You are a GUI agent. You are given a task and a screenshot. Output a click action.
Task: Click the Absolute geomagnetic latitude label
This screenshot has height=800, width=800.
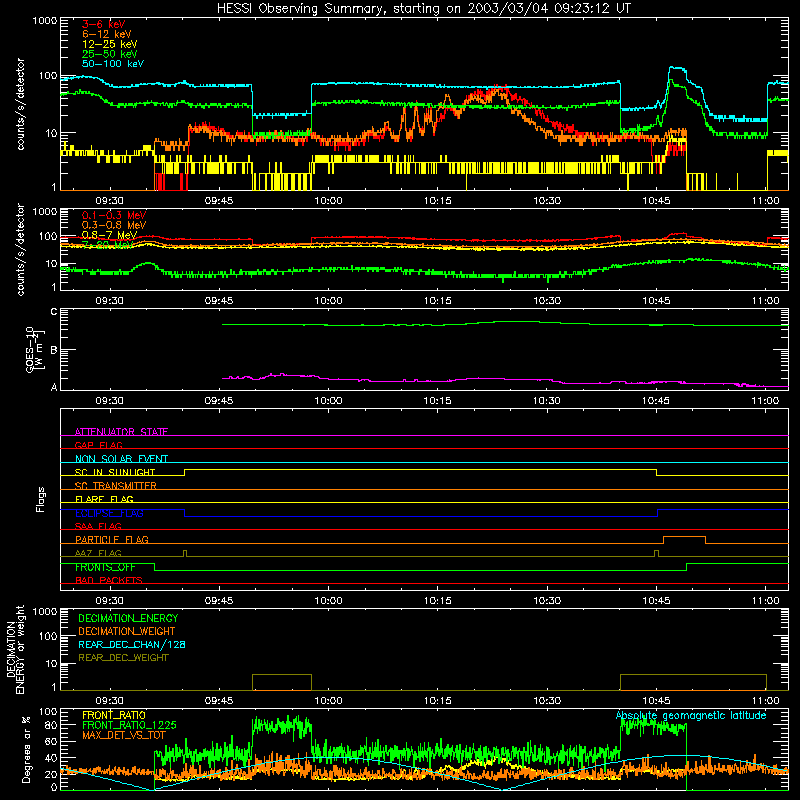tap(691, 715)
